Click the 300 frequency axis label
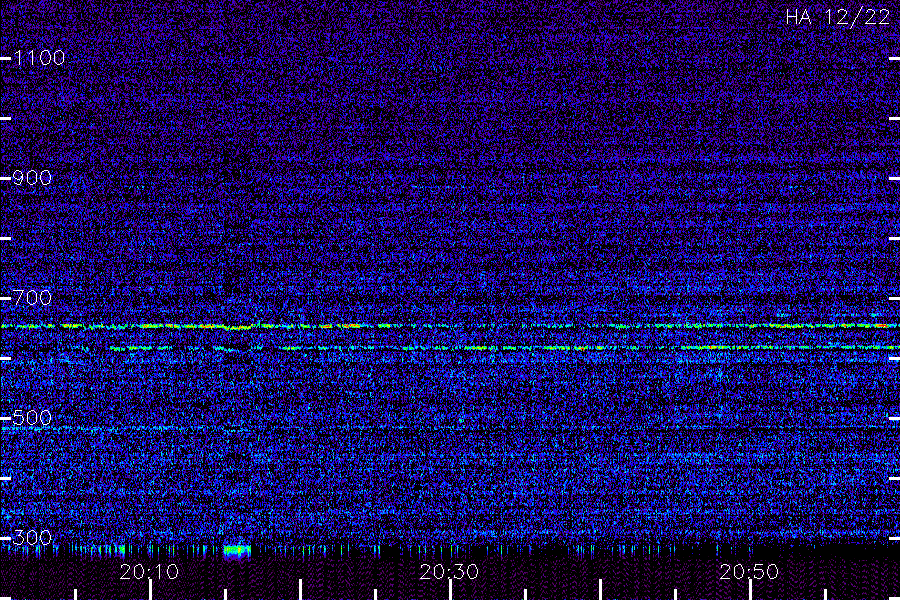Viewport: 900px width, 600px height. [32, 538]
